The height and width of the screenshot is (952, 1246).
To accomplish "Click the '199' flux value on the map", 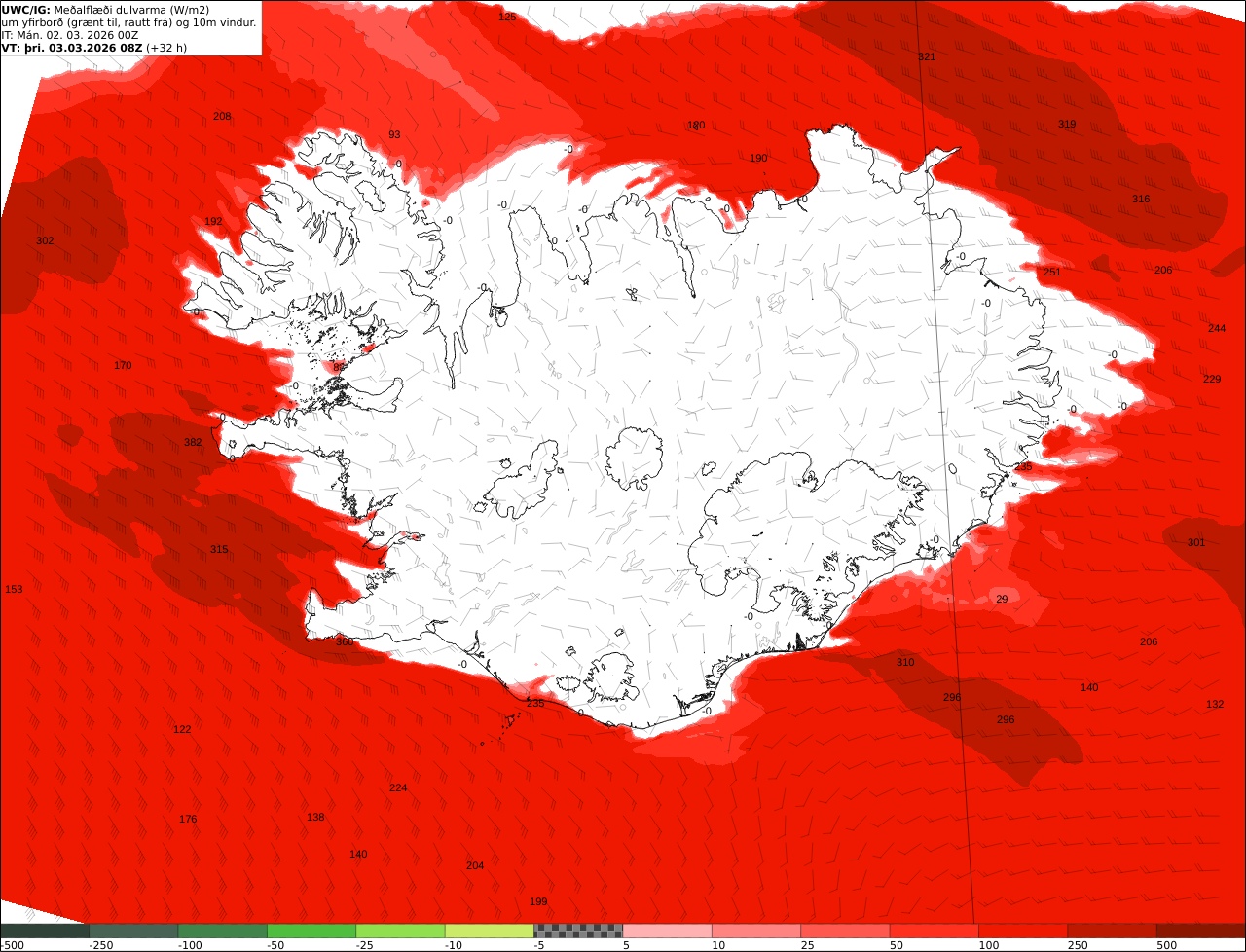I will pos(538,902).
